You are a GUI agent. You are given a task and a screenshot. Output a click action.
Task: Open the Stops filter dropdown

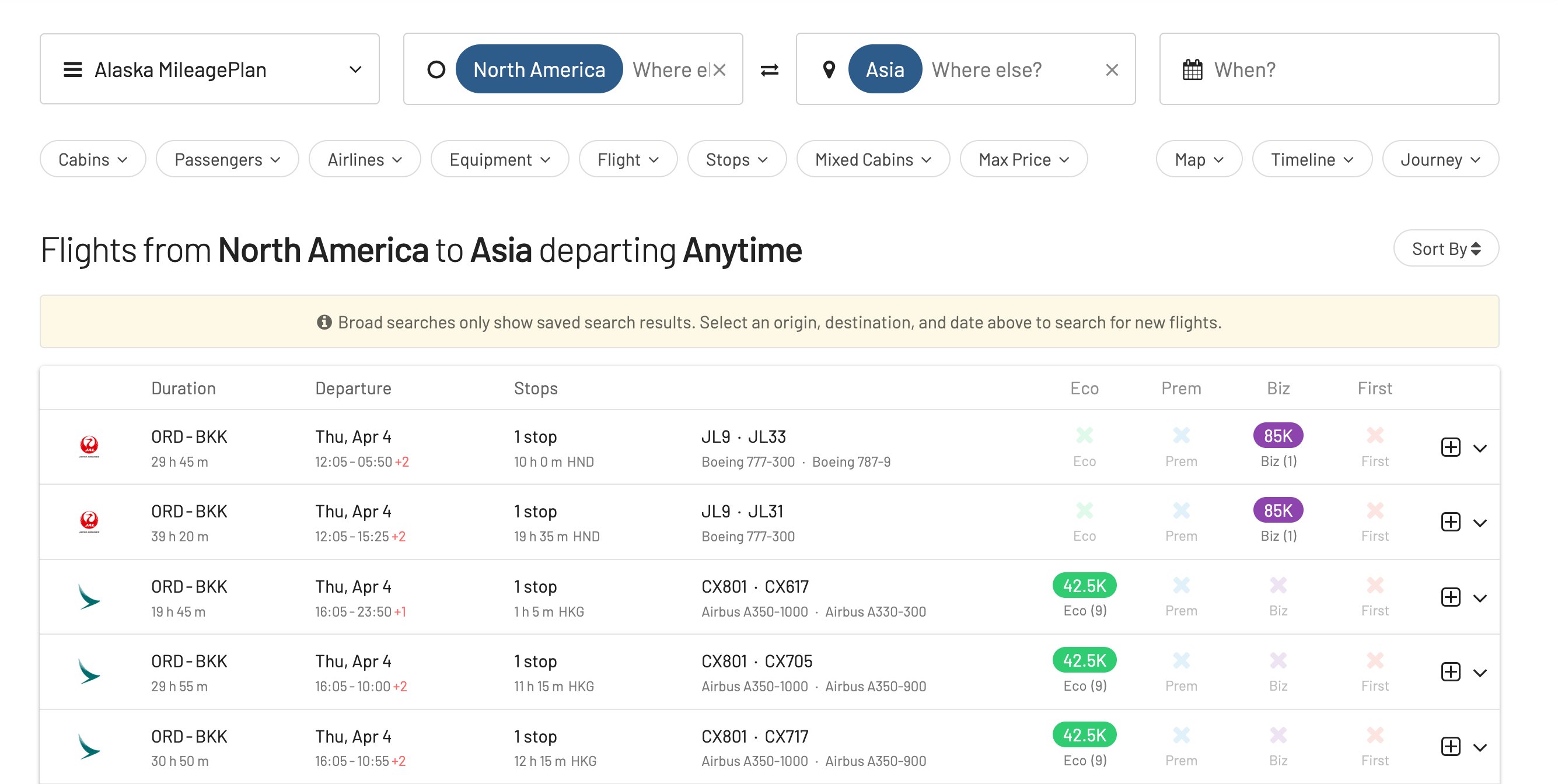pos(736,159)
